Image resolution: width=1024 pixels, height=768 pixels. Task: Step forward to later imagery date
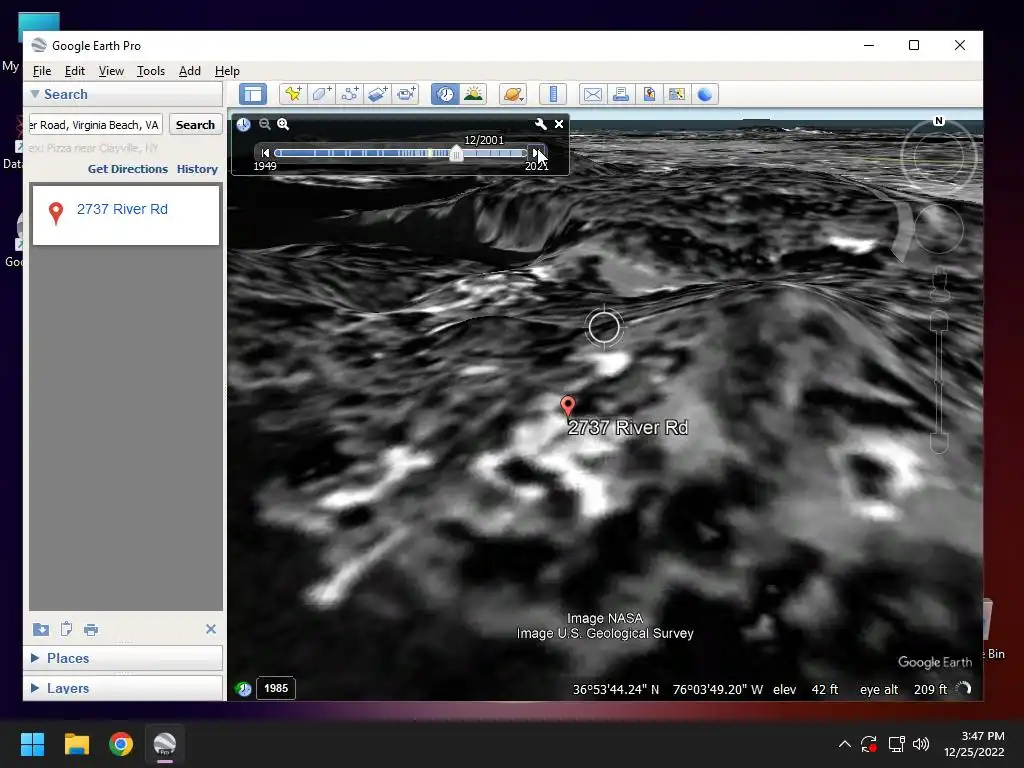click(536, 153)
